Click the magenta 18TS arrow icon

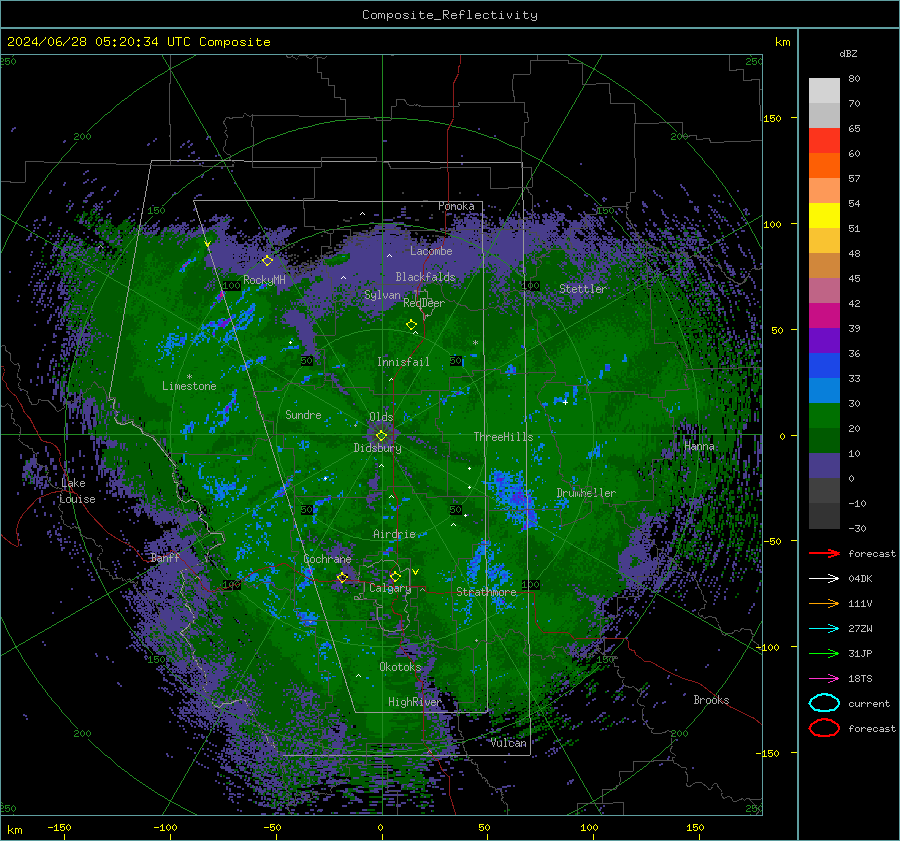point(824,679)
